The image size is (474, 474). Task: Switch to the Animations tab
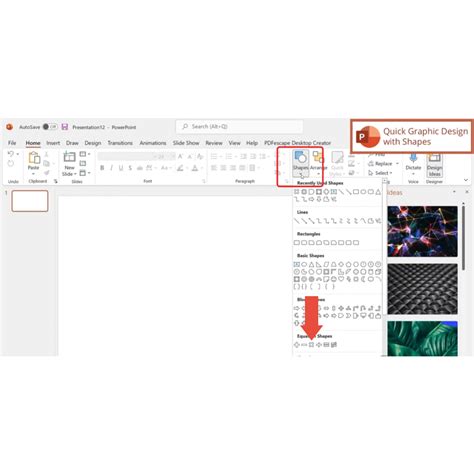[153, 143]
